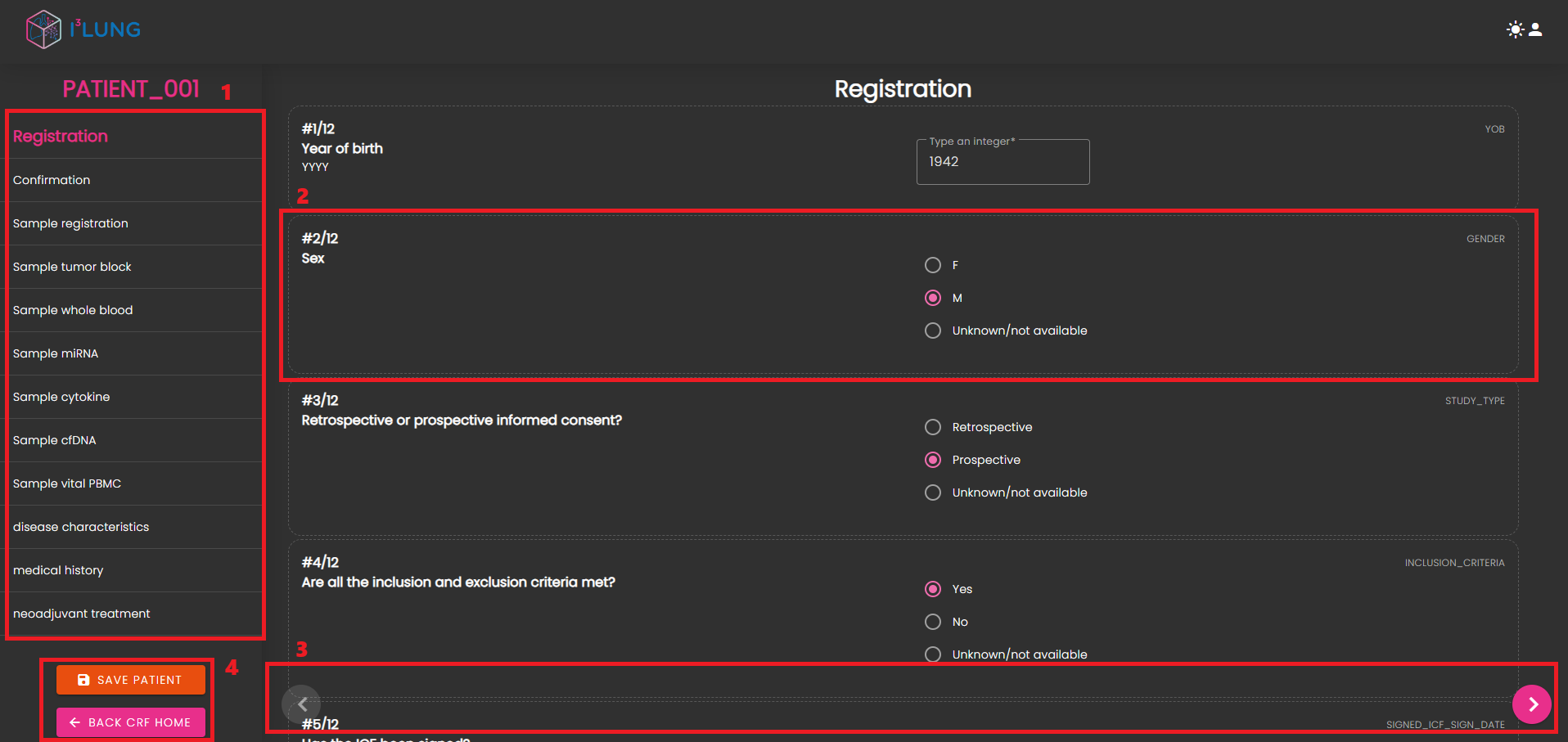Click the Year of birth input field
1568x742 pixels.
(x=1003, y=162)
